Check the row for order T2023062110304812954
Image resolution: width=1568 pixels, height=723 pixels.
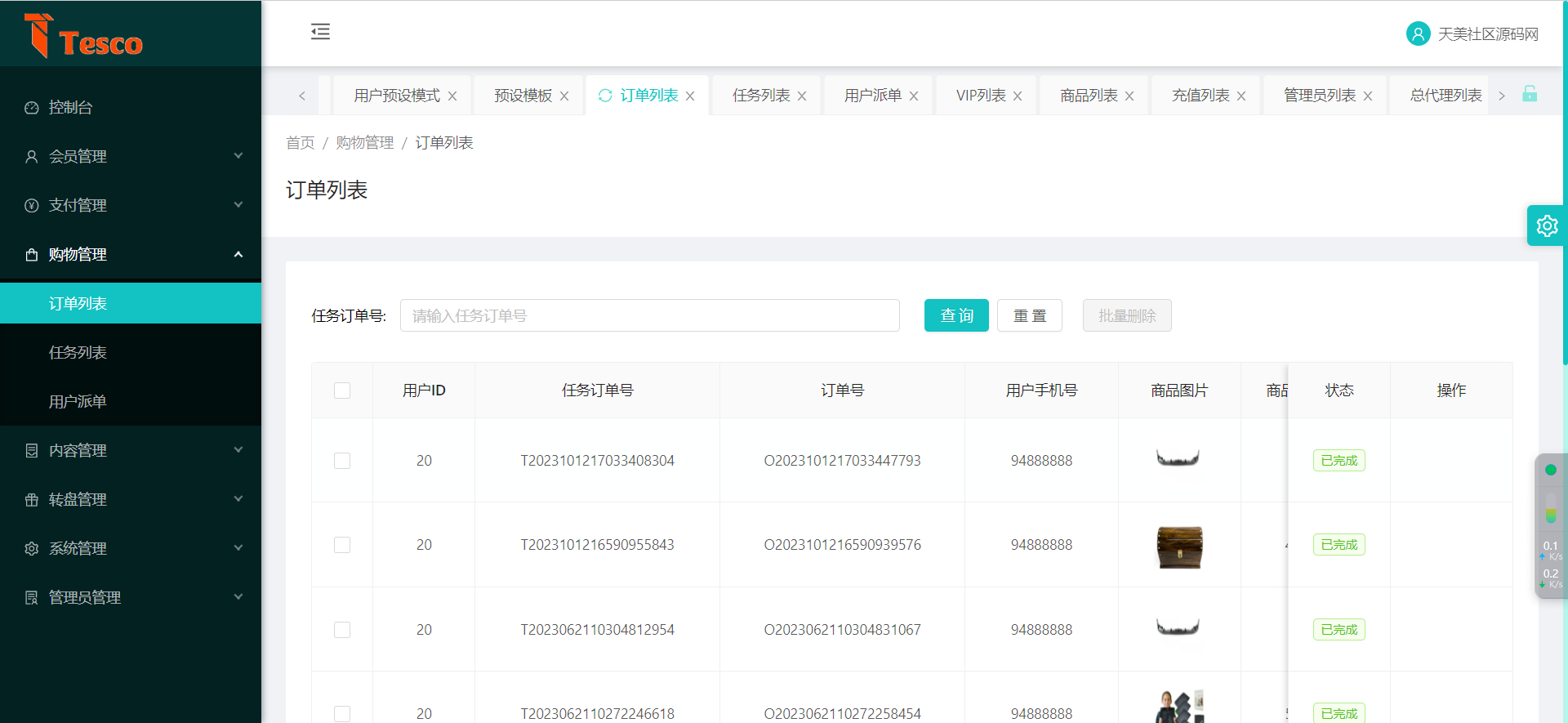pos(342,630)
